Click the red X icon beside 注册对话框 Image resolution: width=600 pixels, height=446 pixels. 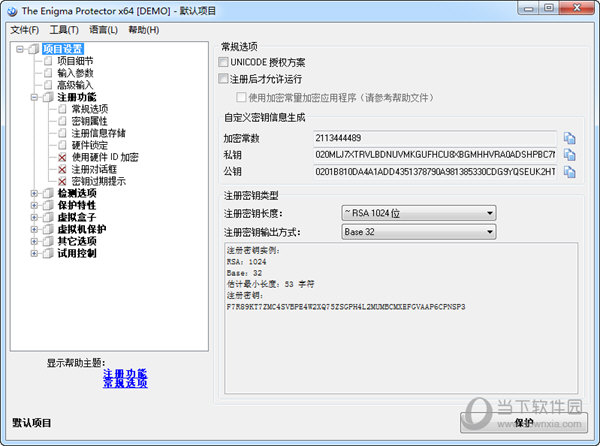click(x=62, y=169)
